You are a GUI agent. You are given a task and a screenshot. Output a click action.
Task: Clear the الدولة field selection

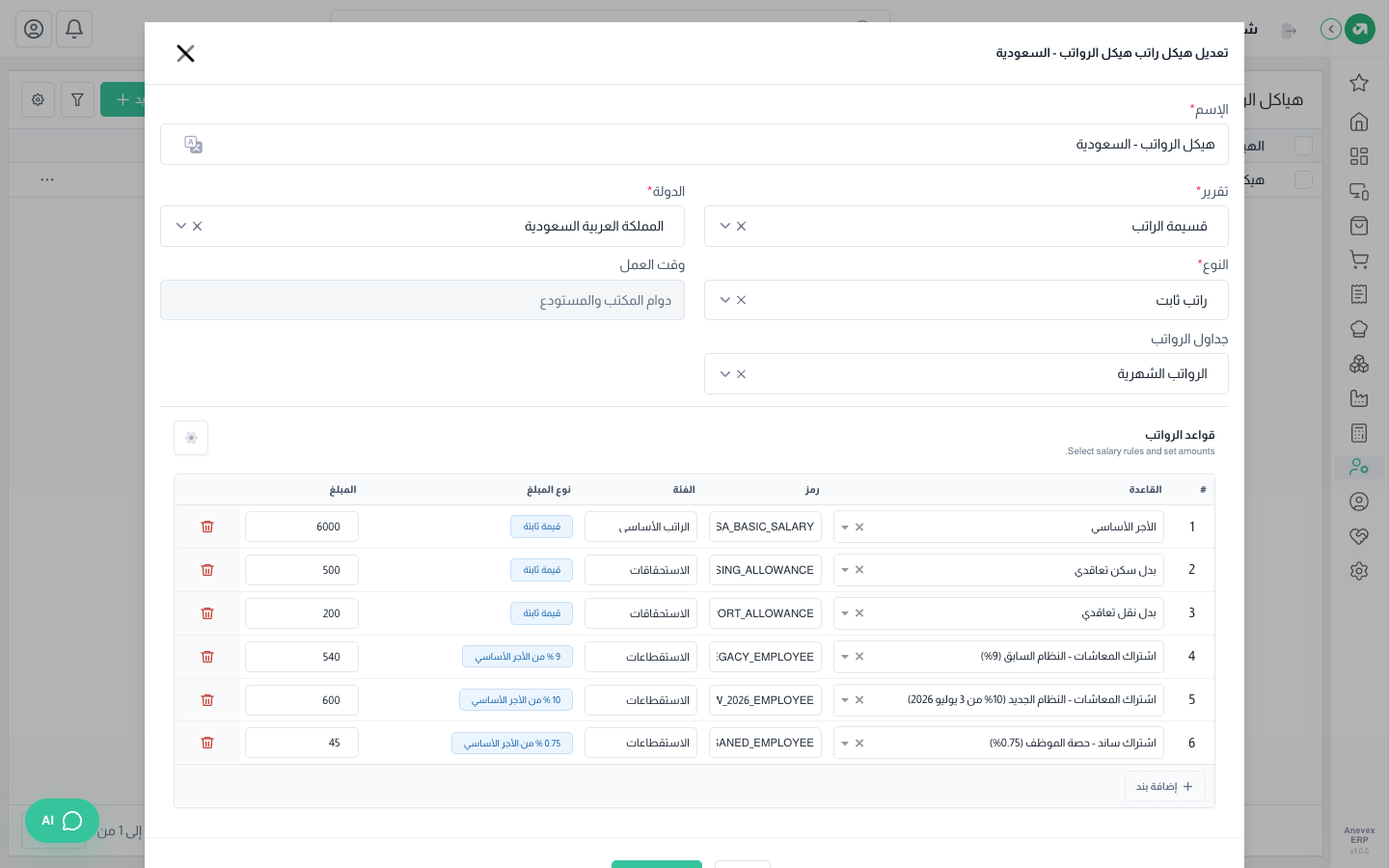click(198, 226)
